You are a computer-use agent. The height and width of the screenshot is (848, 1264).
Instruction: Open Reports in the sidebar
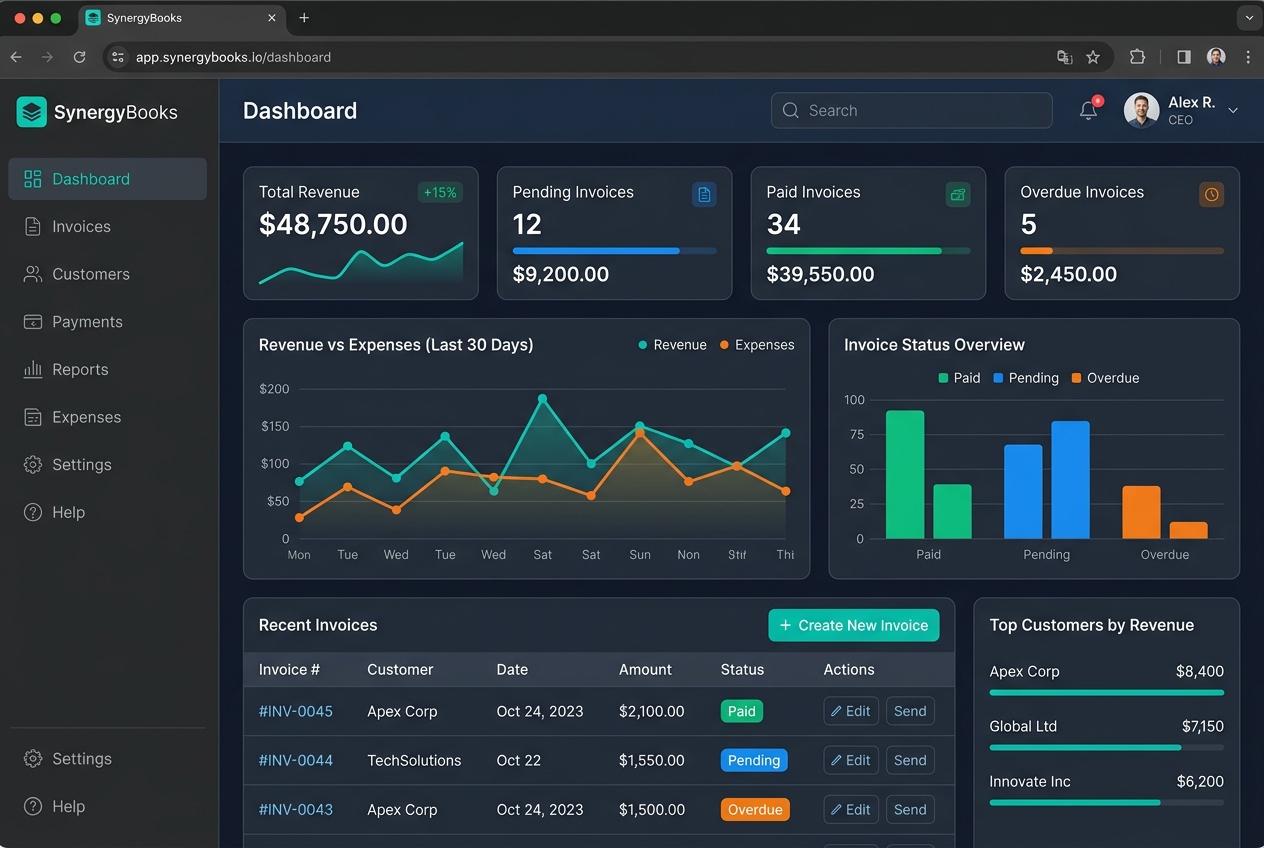tap(107, 370)
